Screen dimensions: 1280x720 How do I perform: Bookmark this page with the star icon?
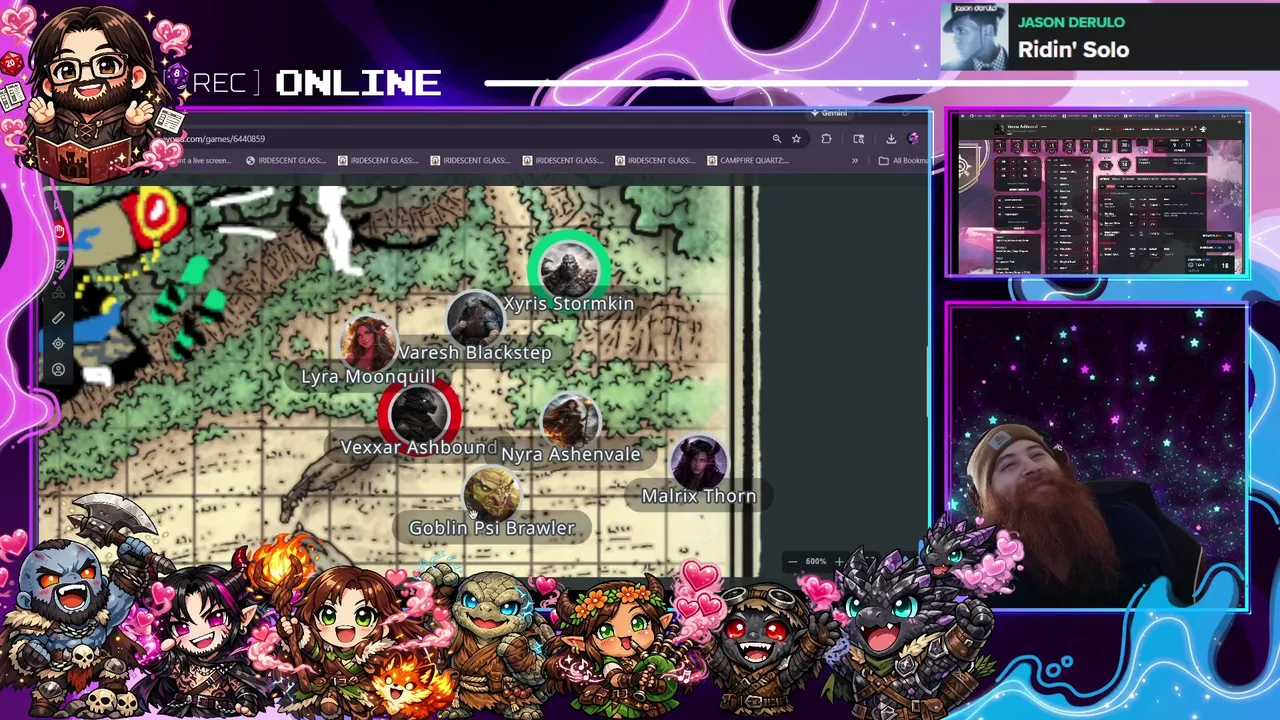(x=796, y=139)
